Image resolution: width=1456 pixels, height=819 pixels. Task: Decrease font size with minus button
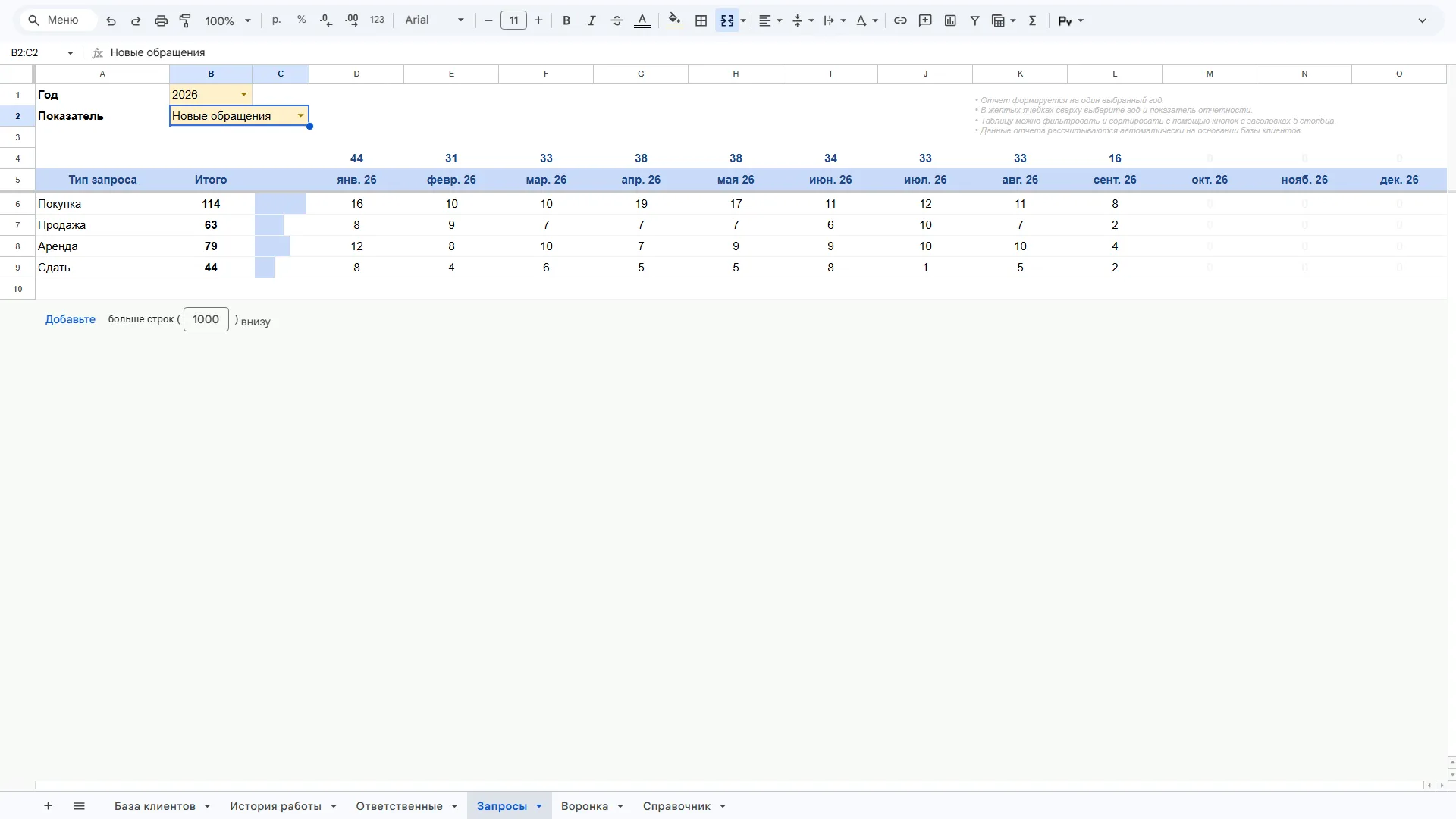pos(488,20)
